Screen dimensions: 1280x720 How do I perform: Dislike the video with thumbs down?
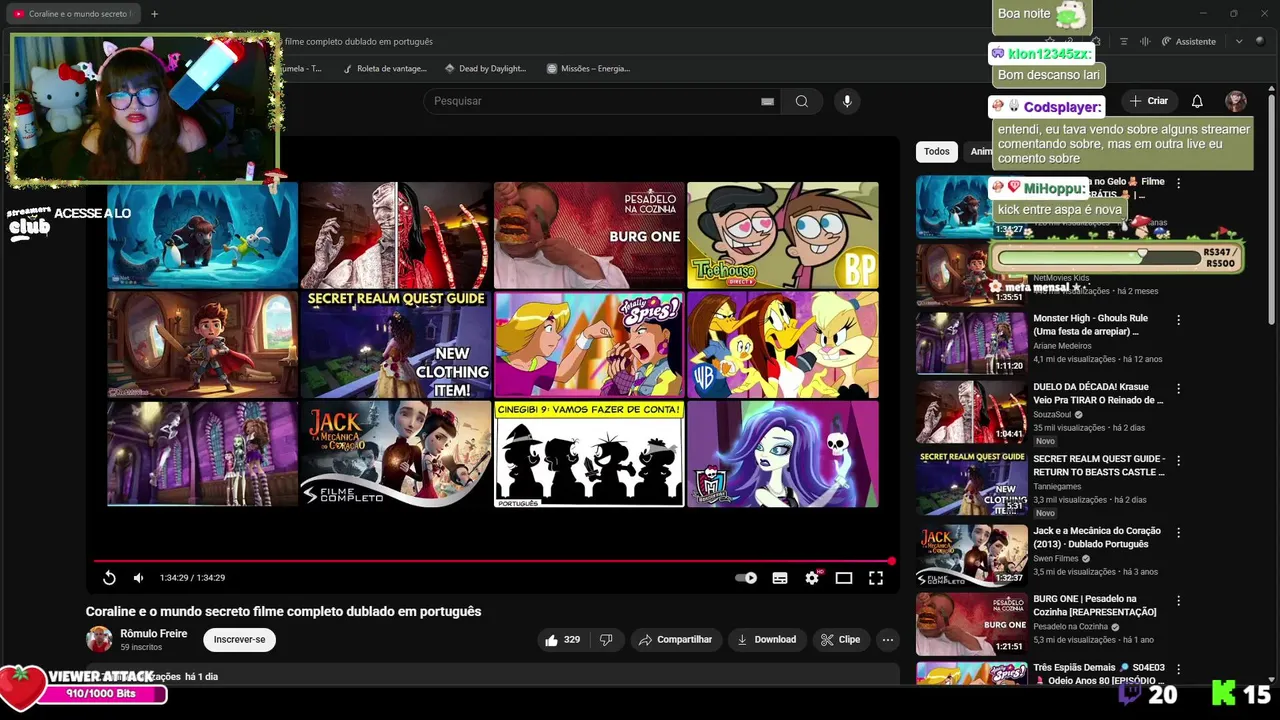(x=606, y=640)
